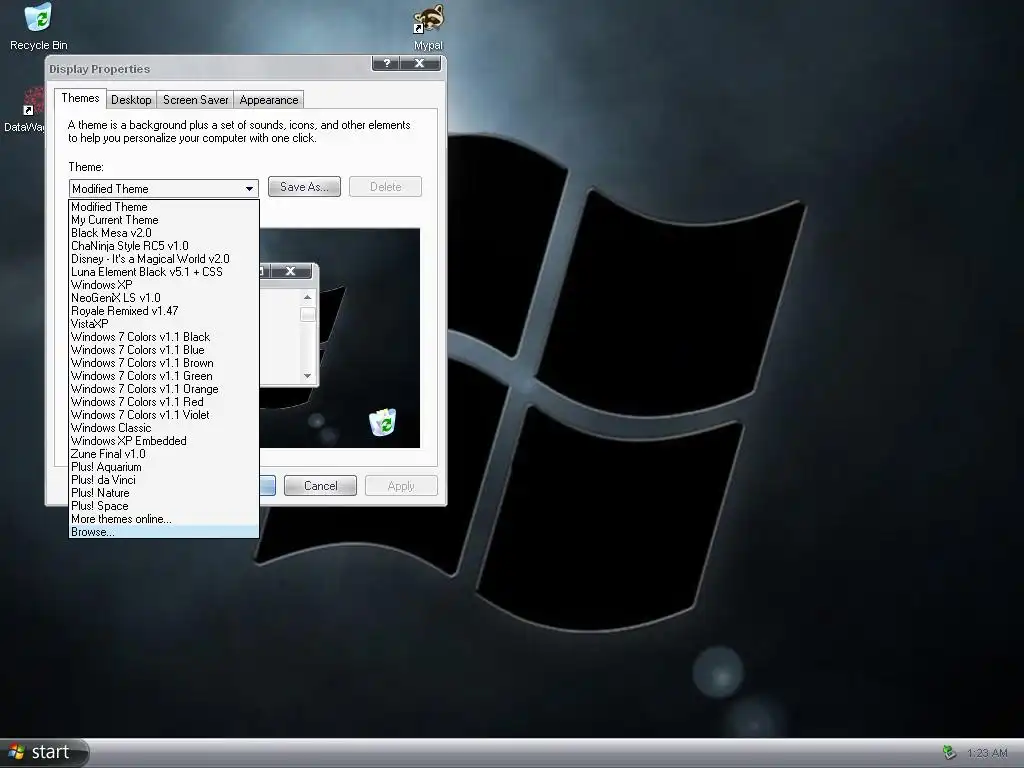Image resolution: width=1024 pixels, height=768 pixels.
Task: Choose Windows XP Embedded theme
Action: [164, 441]
